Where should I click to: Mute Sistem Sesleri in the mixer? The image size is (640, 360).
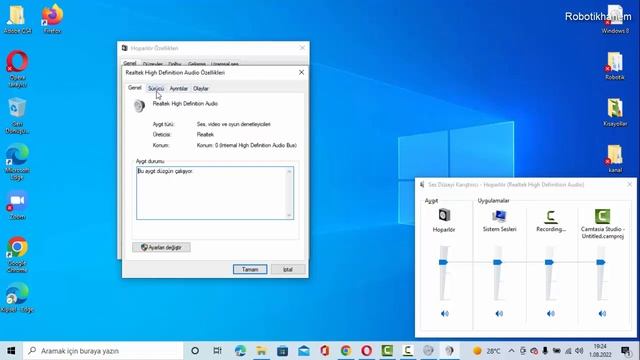point(499,313)
